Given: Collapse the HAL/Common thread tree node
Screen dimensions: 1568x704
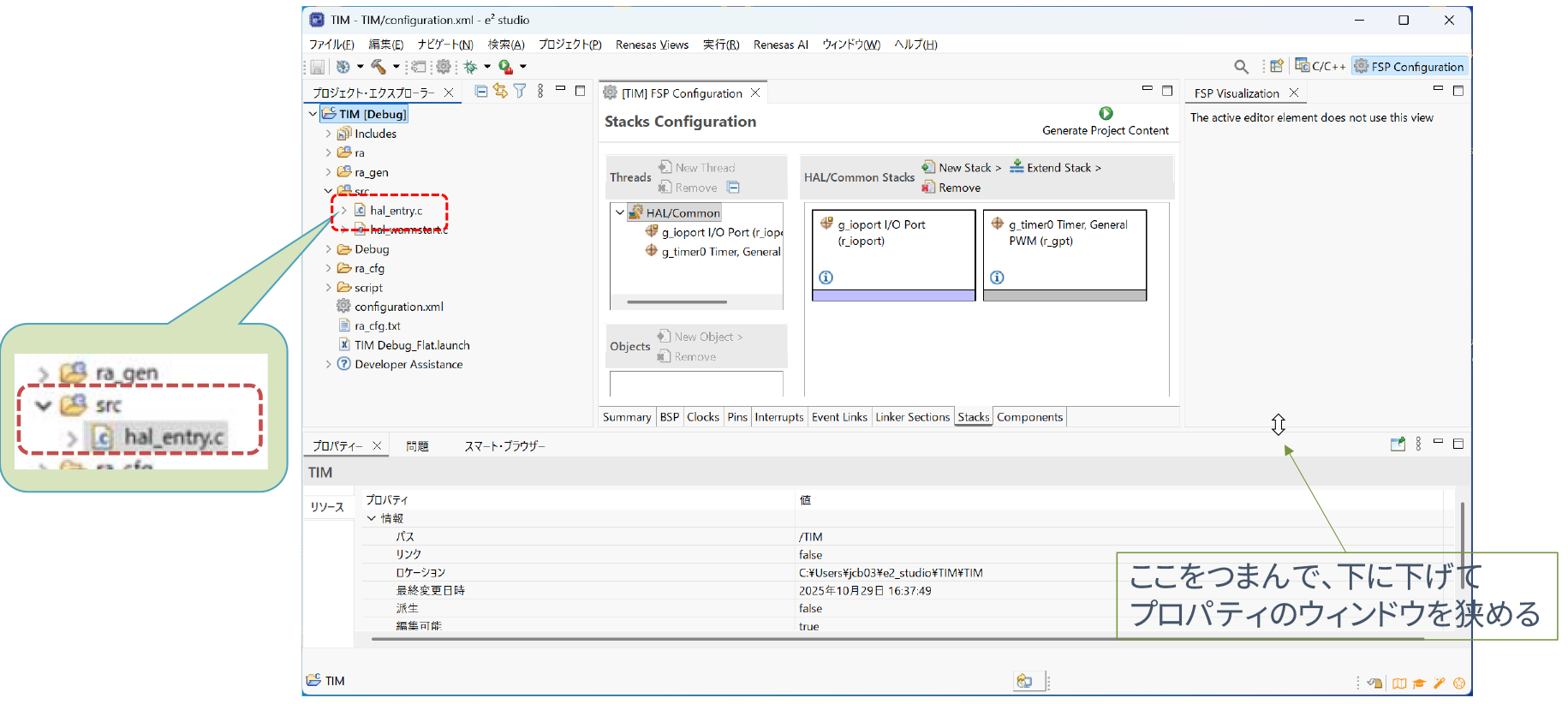Looking at the screenshot, I should click(620, 212).
